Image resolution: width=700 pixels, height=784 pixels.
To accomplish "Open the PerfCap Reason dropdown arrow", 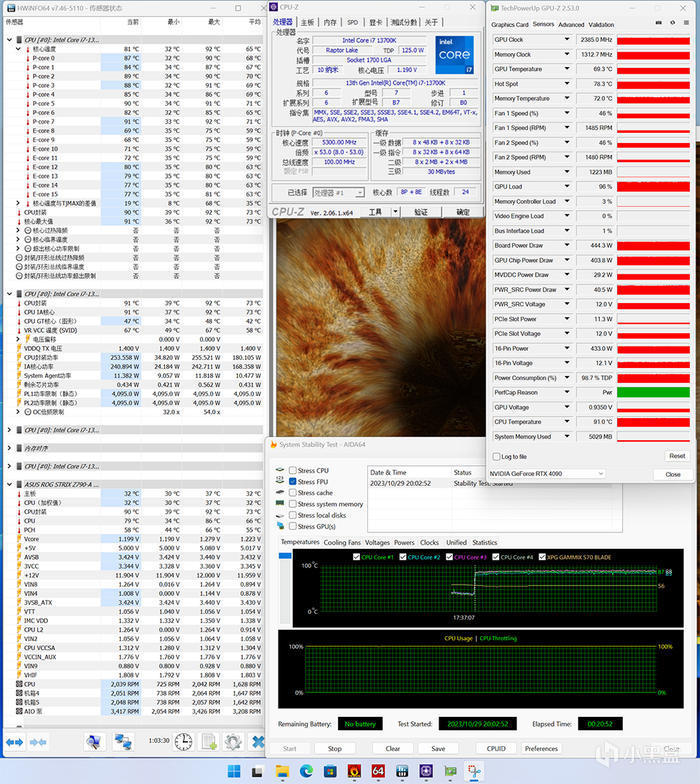I will (567, 392).
